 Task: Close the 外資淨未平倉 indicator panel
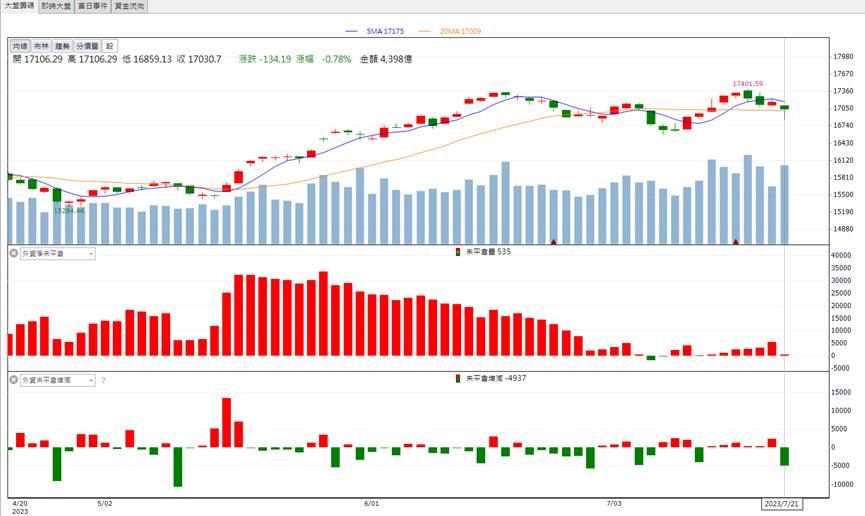click(14, 253)
